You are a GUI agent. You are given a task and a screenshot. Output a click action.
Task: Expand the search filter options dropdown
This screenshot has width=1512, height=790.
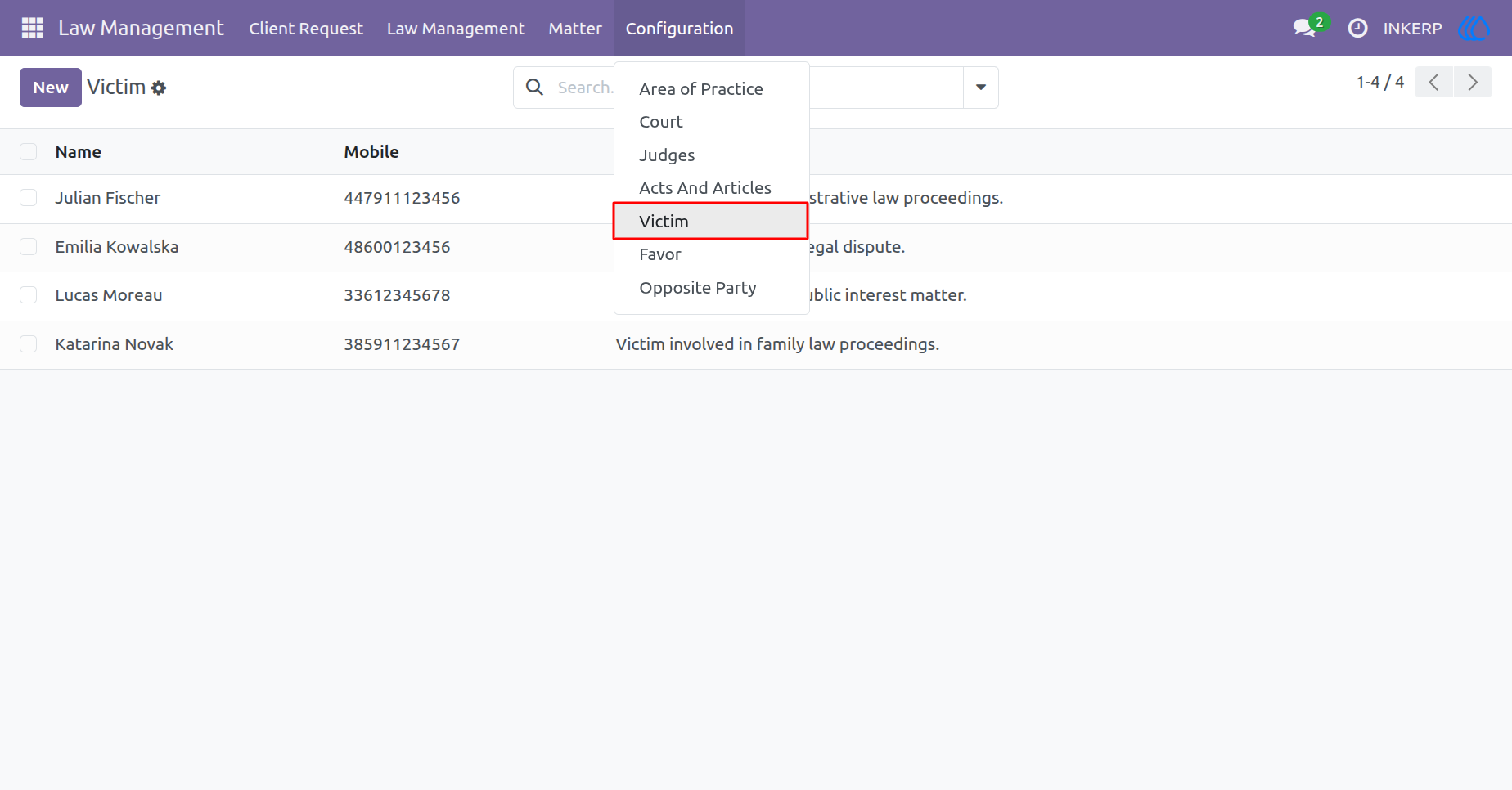tap(980, 88)
